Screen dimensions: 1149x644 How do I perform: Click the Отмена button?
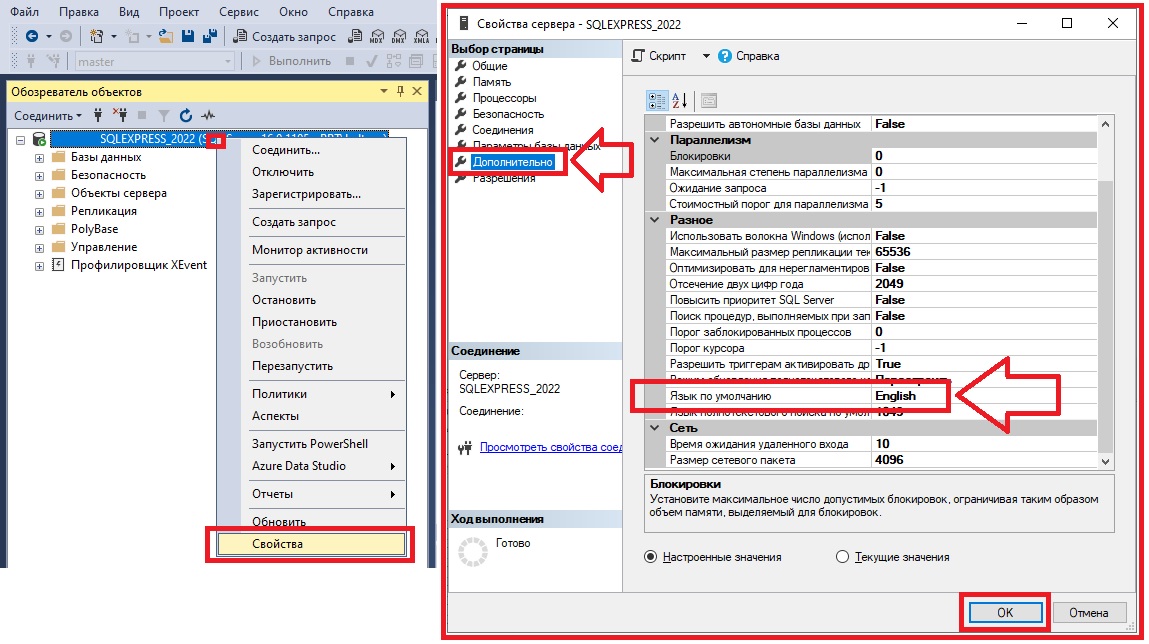(1088, 612)
